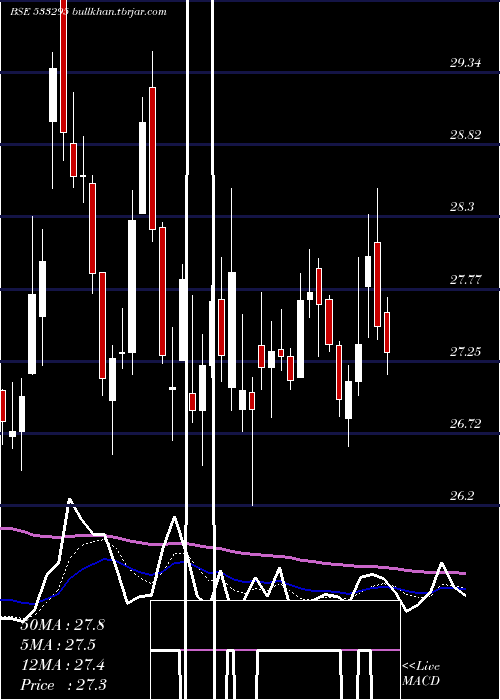This screenshot has width=500, height=700.
Task: Click the 12MA : 27.4 legend text
Action: pyautogui.click(x=62, y=665)
